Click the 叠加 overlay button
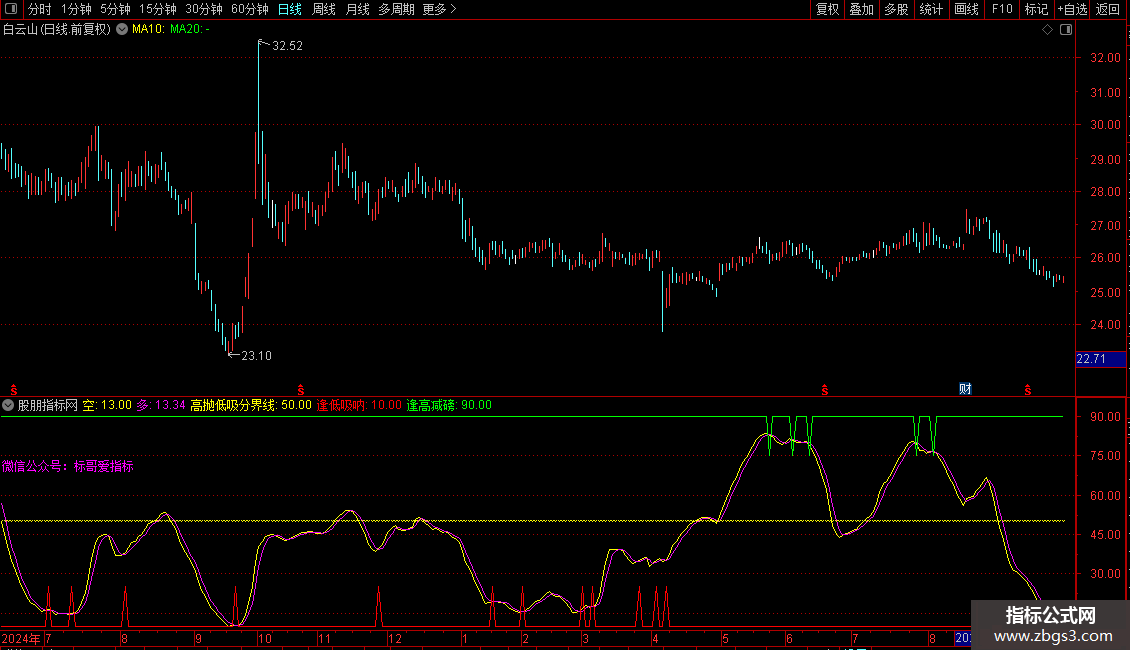Screen dimensions: 1130x650 861,9
